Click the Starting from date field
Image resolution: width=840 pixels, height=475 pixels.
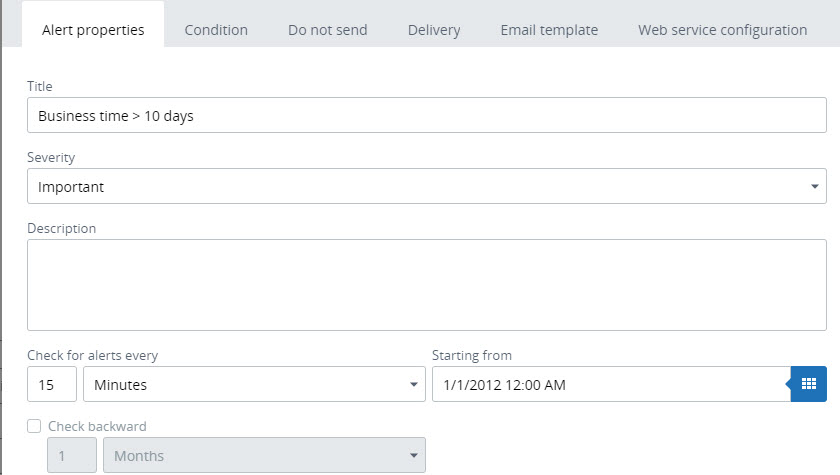(610, 384)
